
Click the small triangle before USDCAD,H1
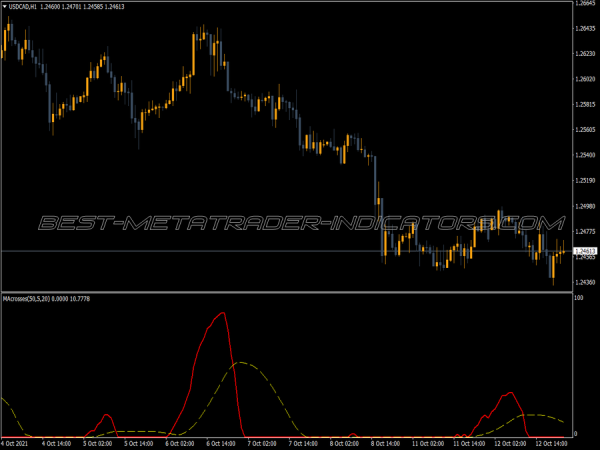point(5,7)
